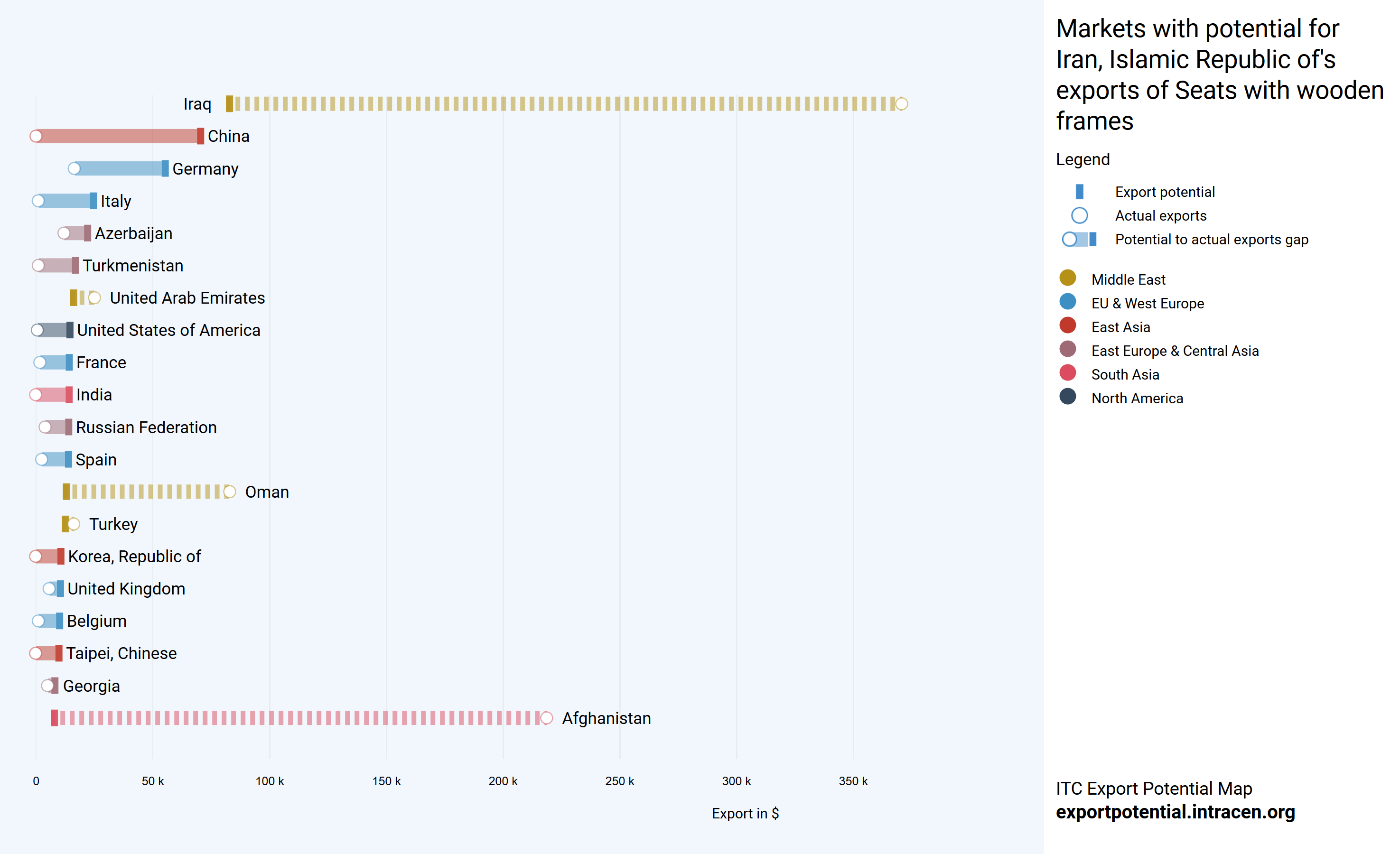1400x854 pixels.
Task: Click the Export potential legend bar icon
Action: click(1079, 192)
